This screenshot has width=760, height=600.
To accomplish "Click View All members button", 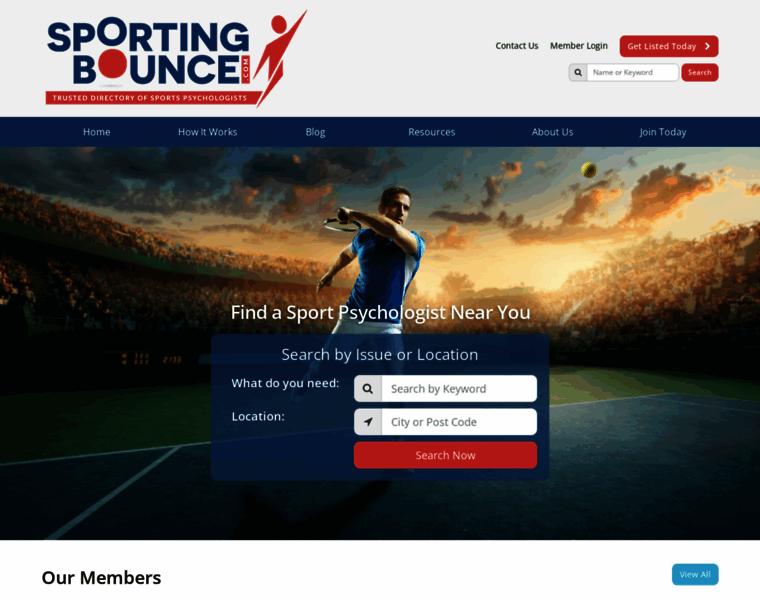I will click(695, 574).
